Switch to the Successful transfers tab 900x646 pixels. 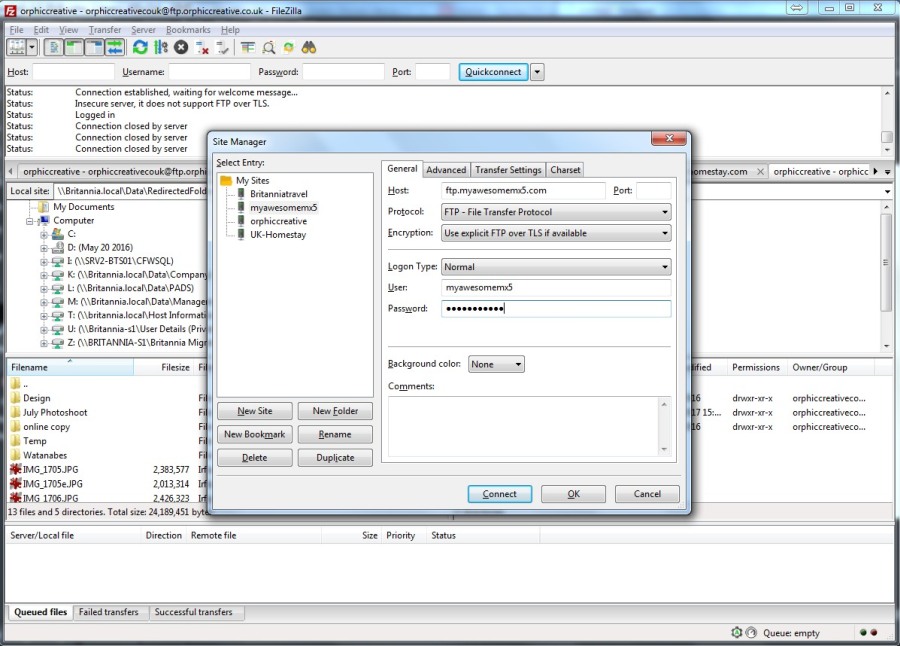click(x=193, y=612)
